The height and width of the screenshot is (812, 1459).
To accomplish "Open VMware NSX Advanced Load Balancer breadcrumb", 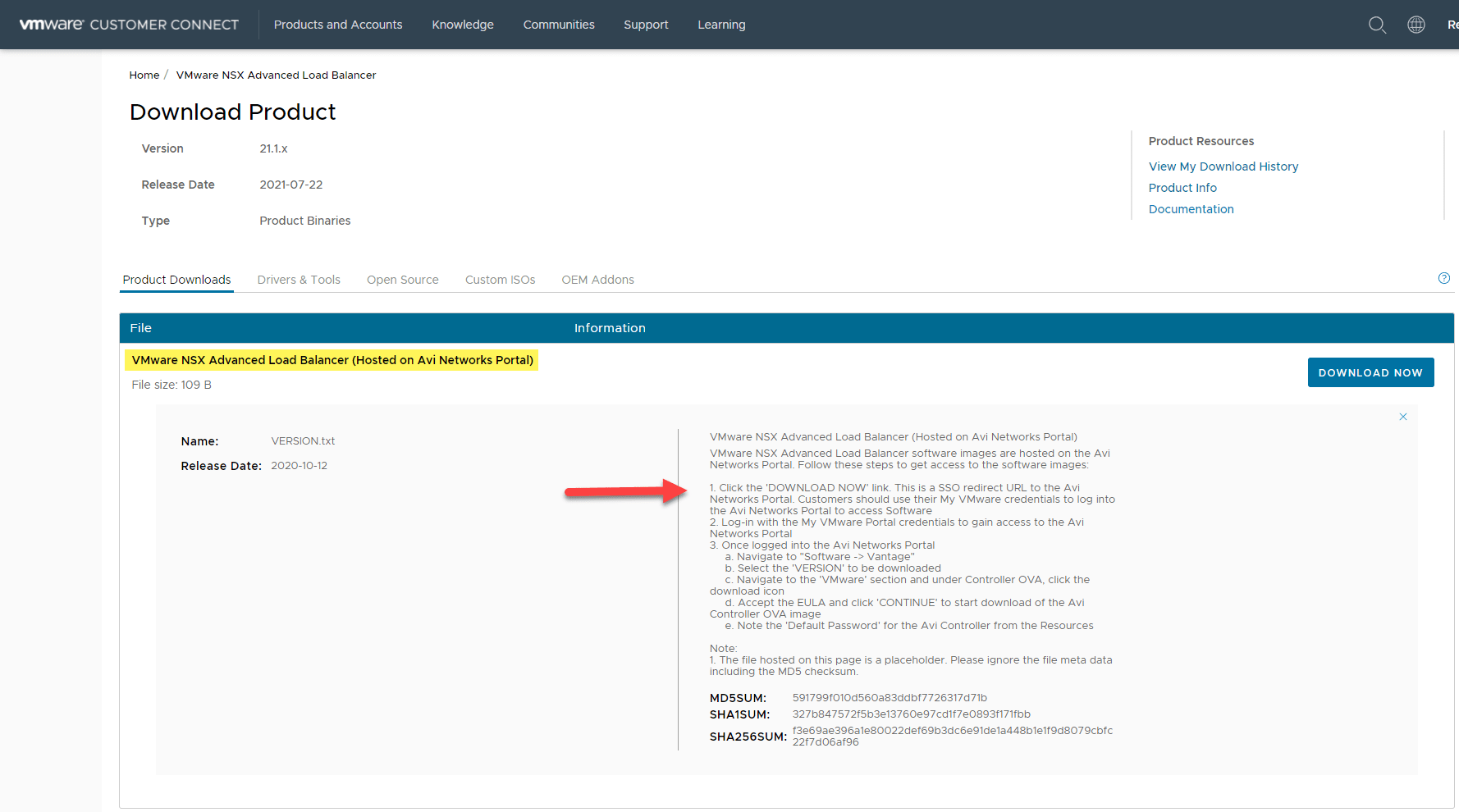I will [x=276, y=75].
